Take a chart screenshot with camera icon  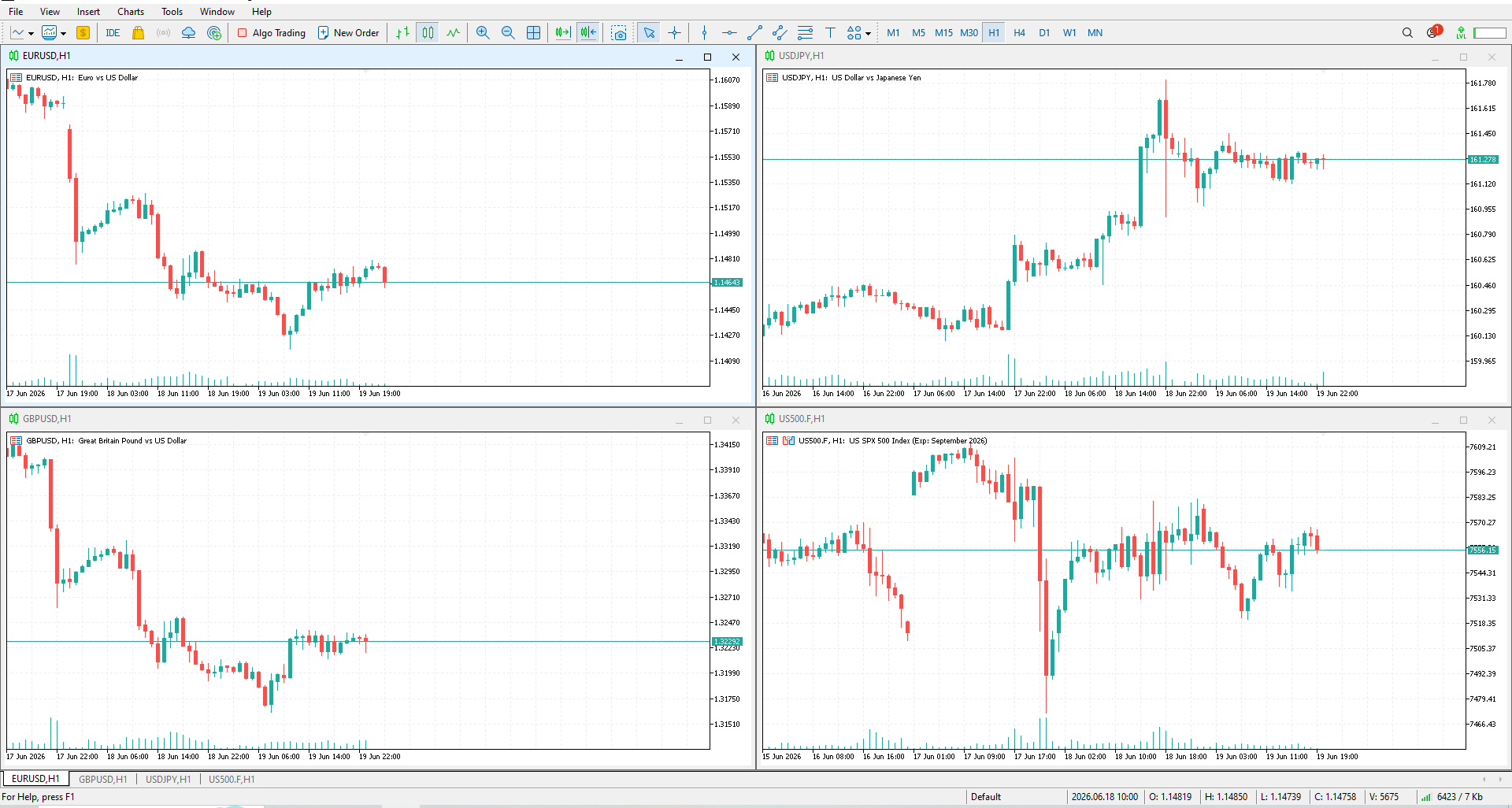point(619,32)
